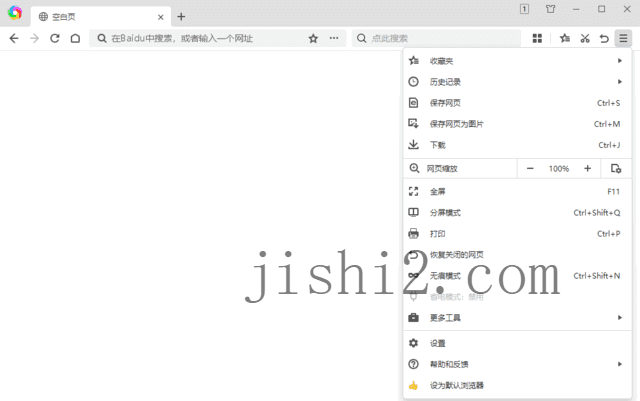Choose 保存网页 from the menu
Screen dimensions: 640x401
(x=517, y=103)
